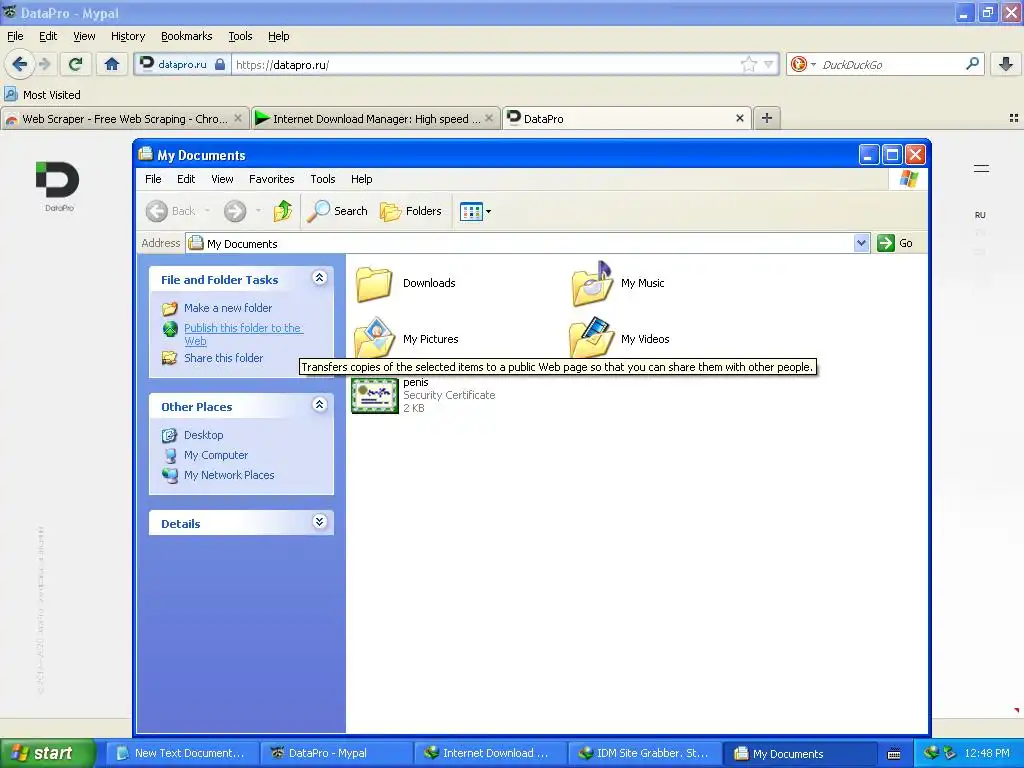Open My Documents Help menu
The image size is (1024, 768).
[361, 179]
